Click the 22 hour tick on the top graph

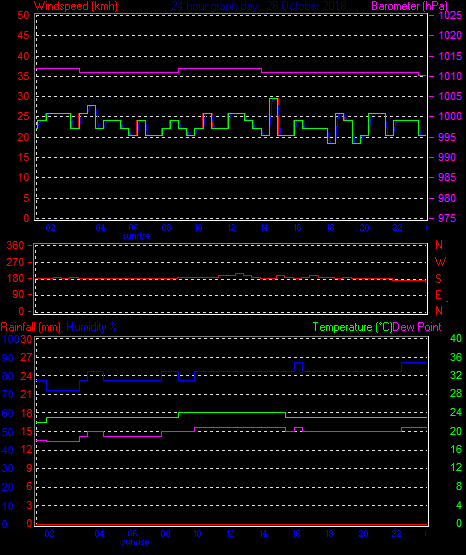[397, 228]
